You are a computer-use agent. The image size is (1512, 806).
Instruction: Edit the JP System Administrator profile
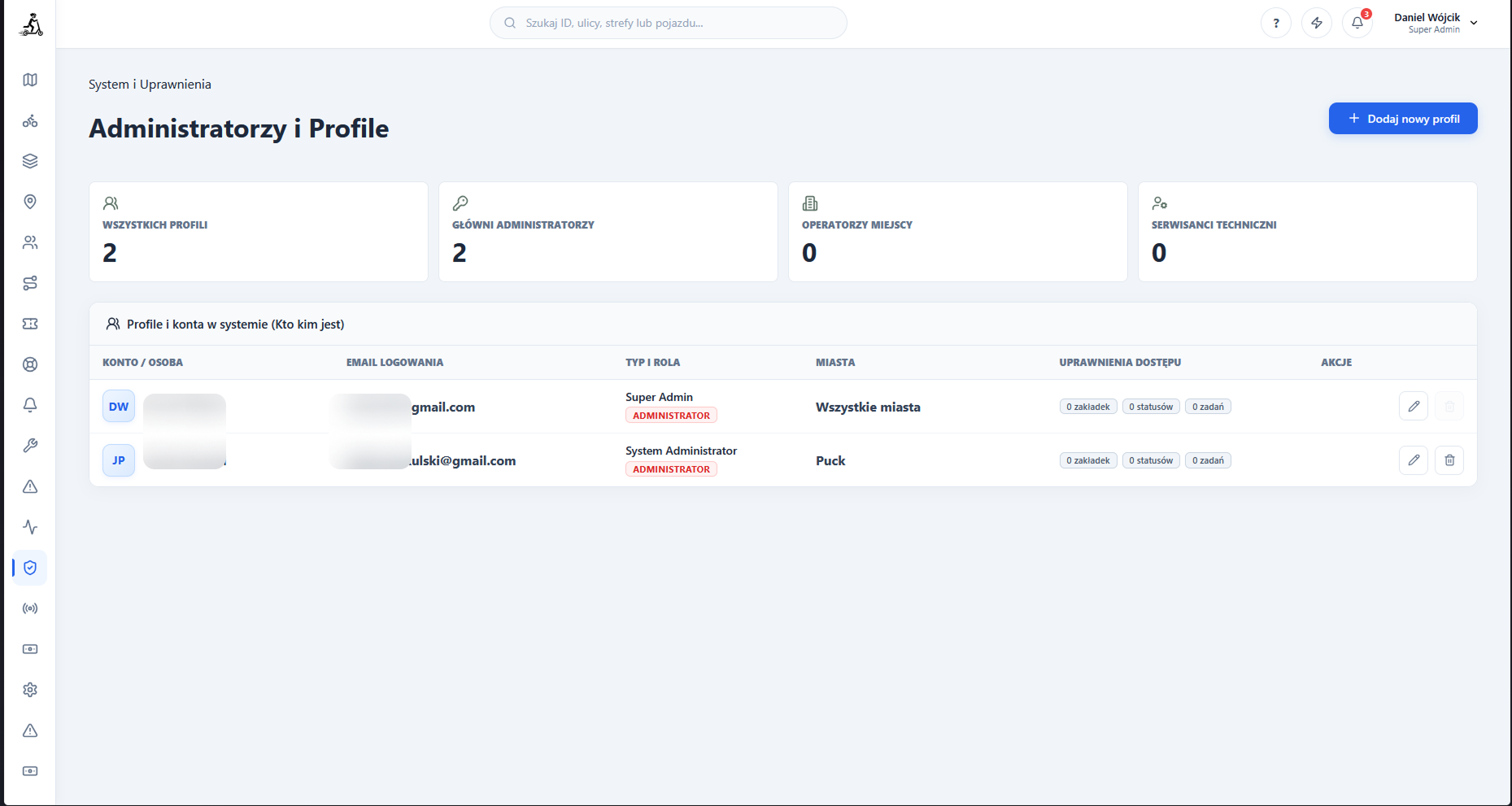click(1414, 460)
